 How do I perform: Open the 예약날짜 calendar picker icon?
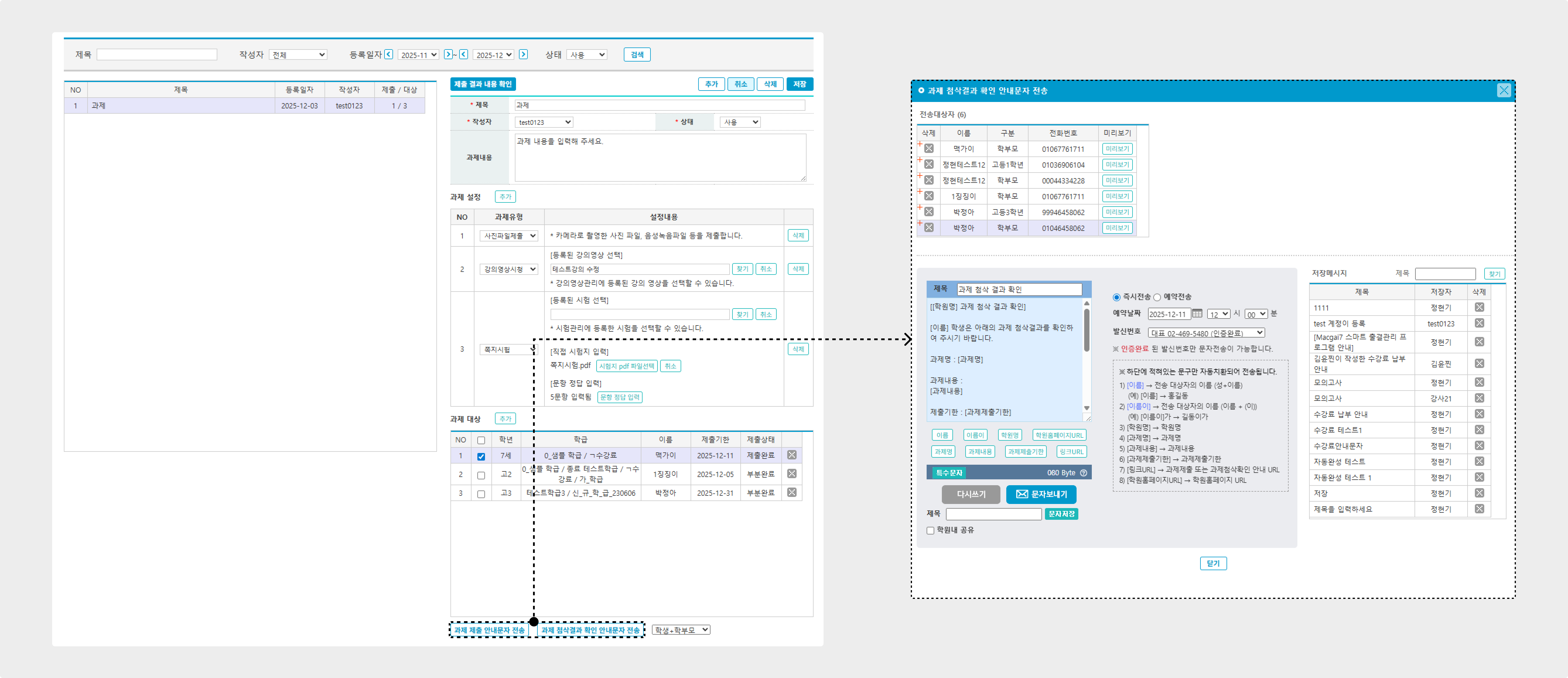1197,314
